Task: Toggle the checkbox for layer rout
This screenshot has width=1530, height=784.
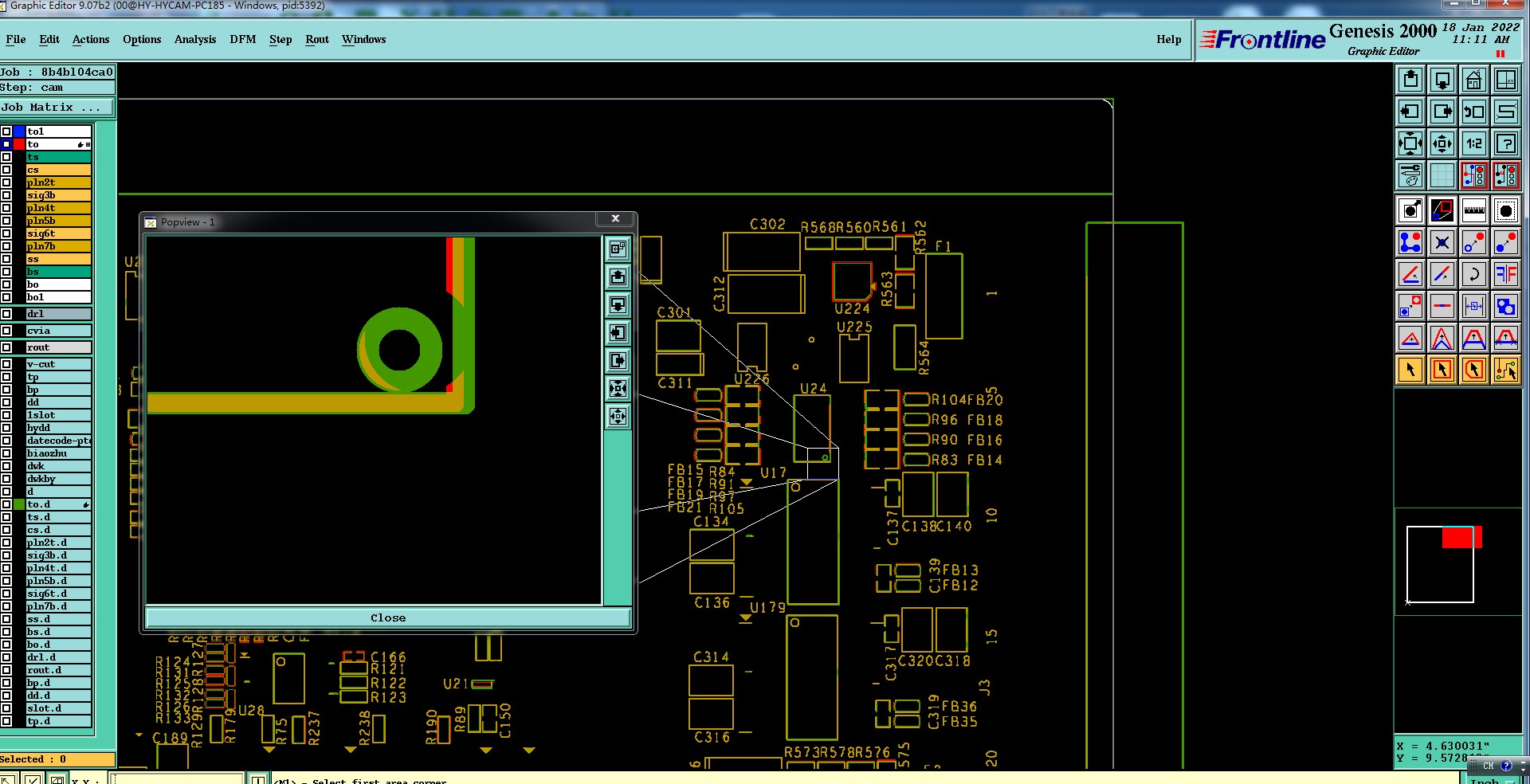Action: (x=6, y=347)
